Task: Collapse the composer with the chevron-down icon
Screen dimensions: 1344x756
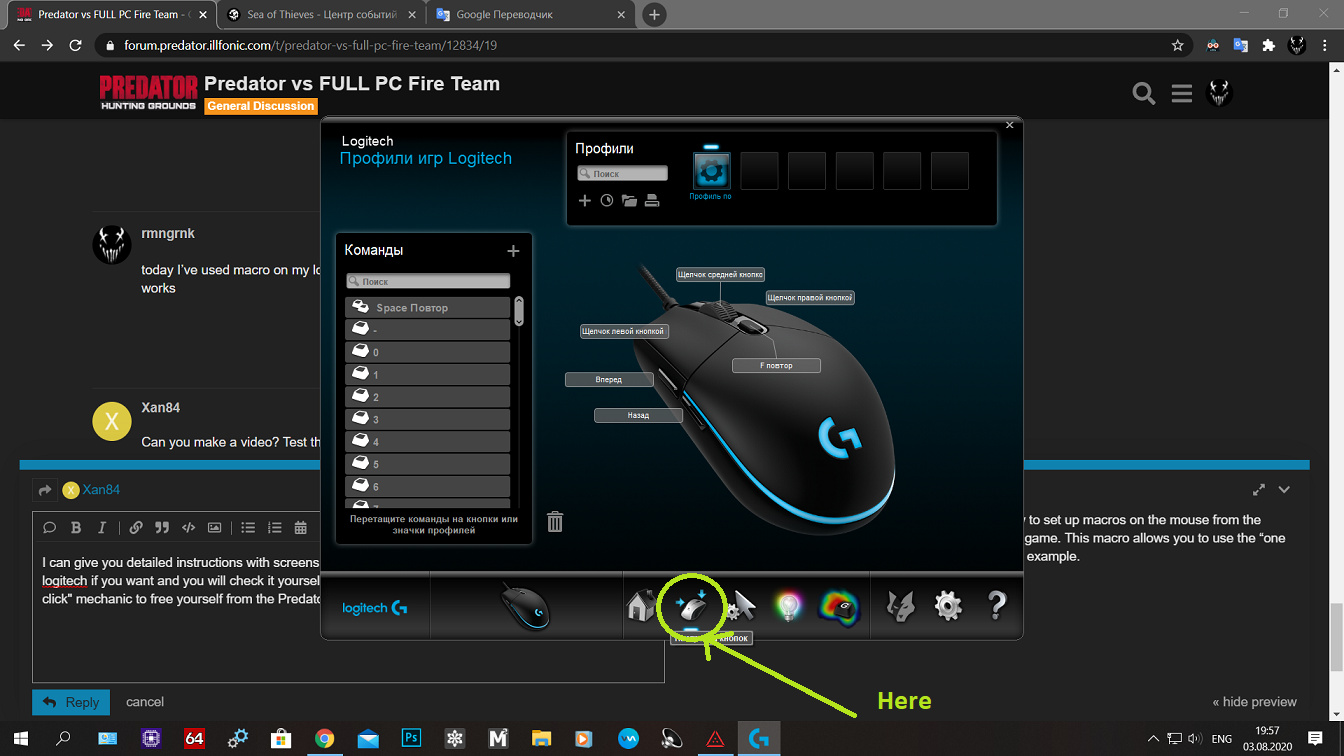Action: tap(1284, 490)
